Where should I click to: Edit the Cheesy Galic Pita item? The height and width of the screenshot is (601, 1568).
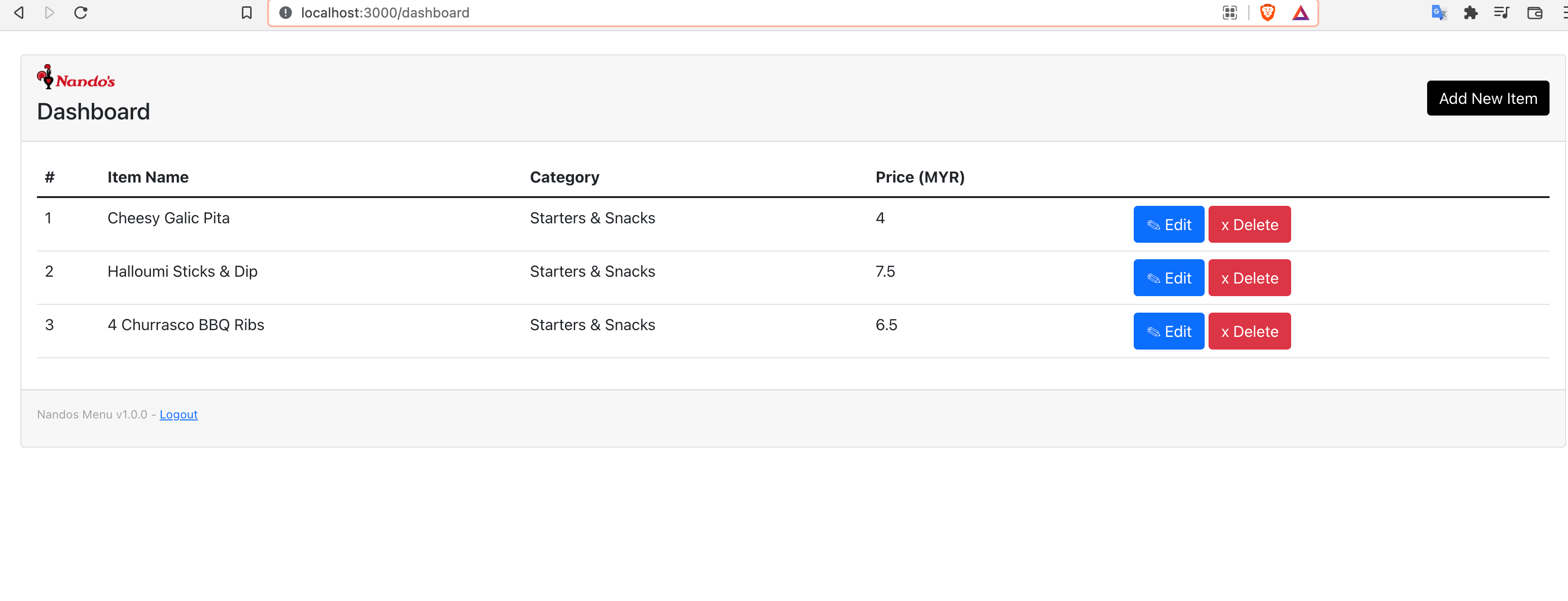pyautogui.click(x=1168, y=224)
